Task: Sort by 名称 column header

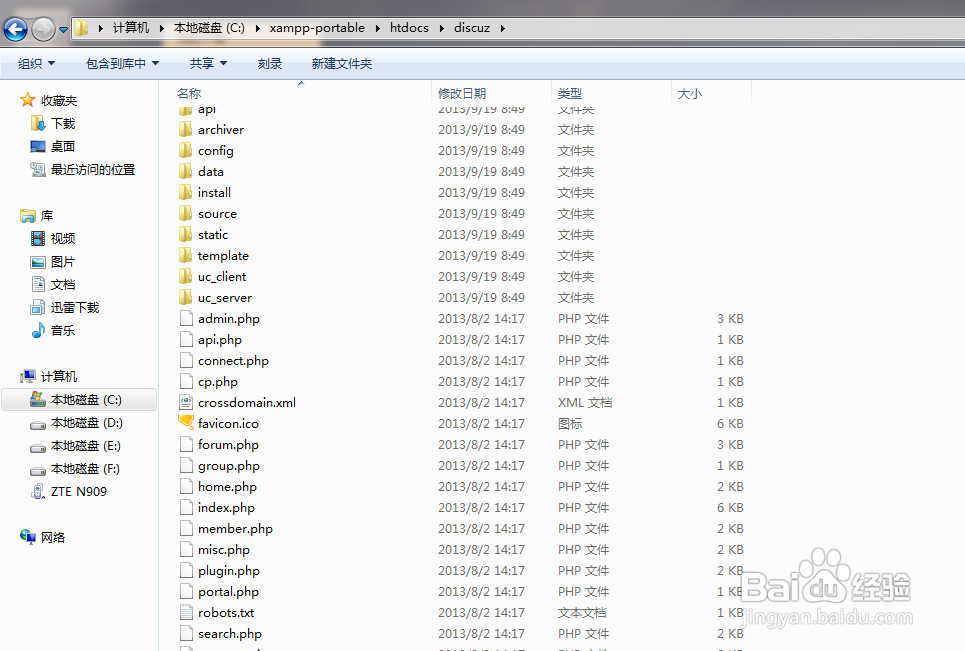Action: pos(189,94)
